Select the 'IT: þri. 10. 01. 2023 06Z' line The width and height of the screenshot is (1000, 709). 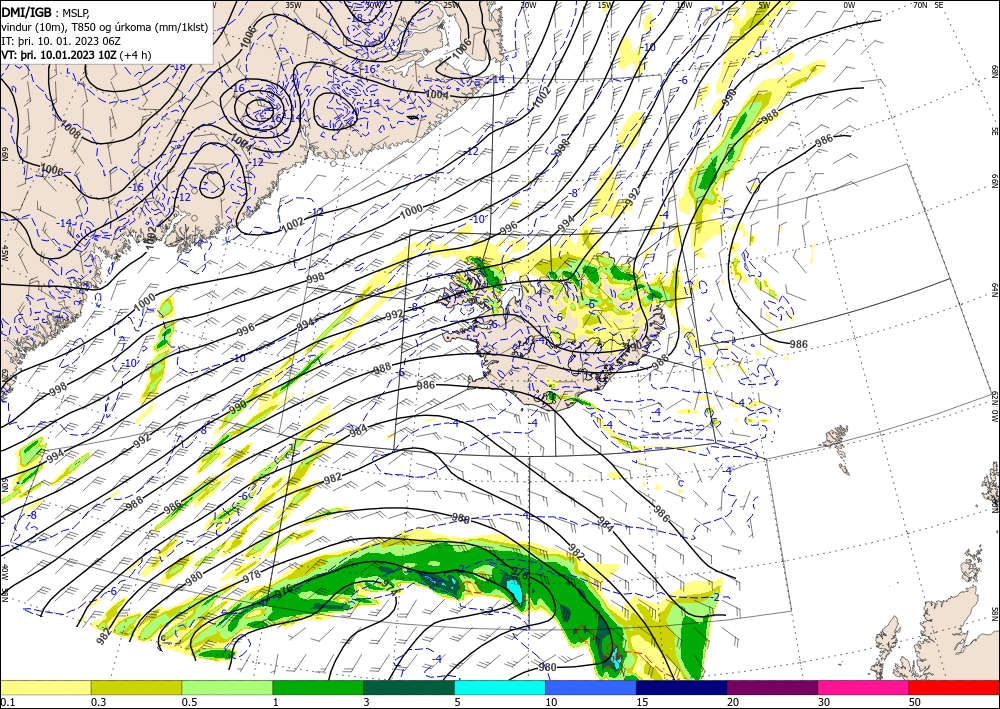pos(62,41)
